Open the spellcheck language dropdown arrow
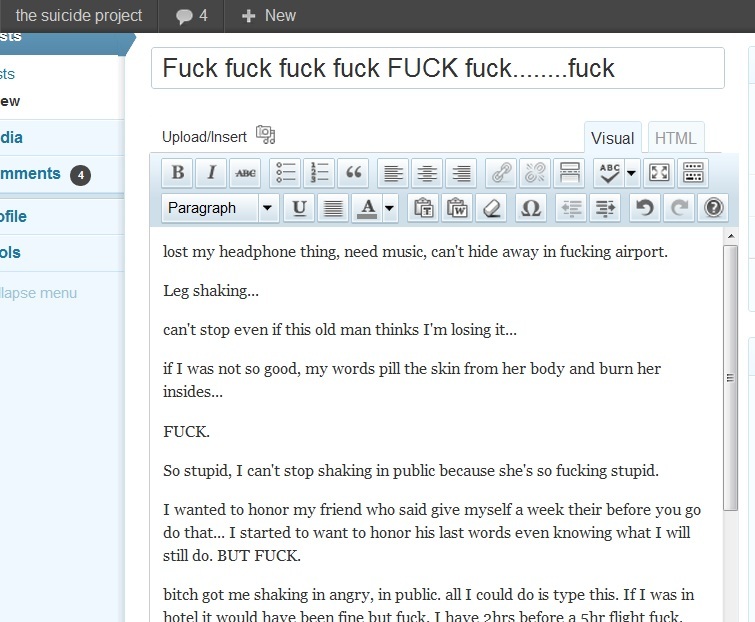Image resolution: width=755 pixels, height=622 pixels. 632,172
